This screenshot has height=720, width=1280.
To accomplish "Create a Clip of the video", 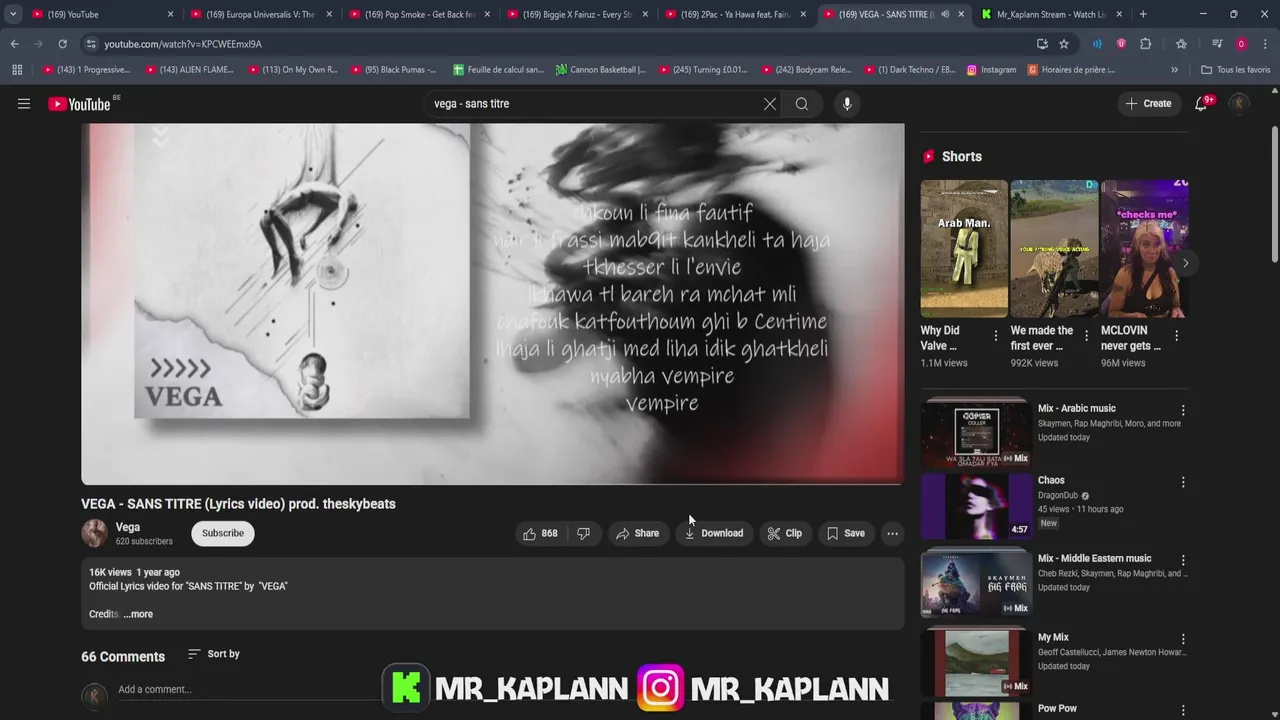I will [x=785, y=533].
